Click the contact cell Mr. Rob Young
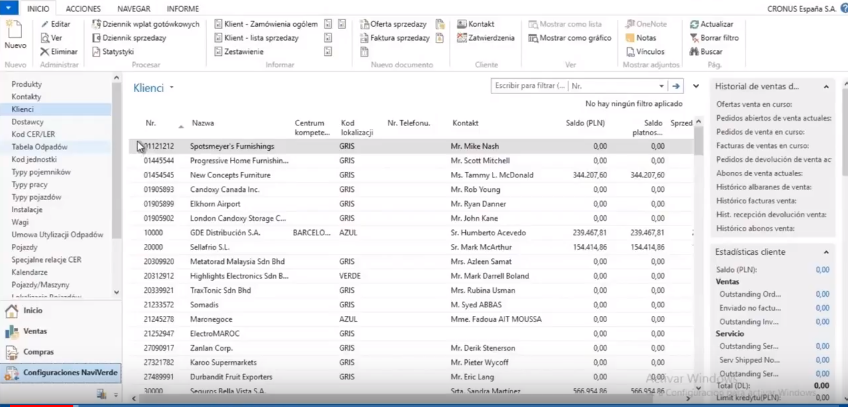Viewport: 848px width, 407px height. (475, 190)
